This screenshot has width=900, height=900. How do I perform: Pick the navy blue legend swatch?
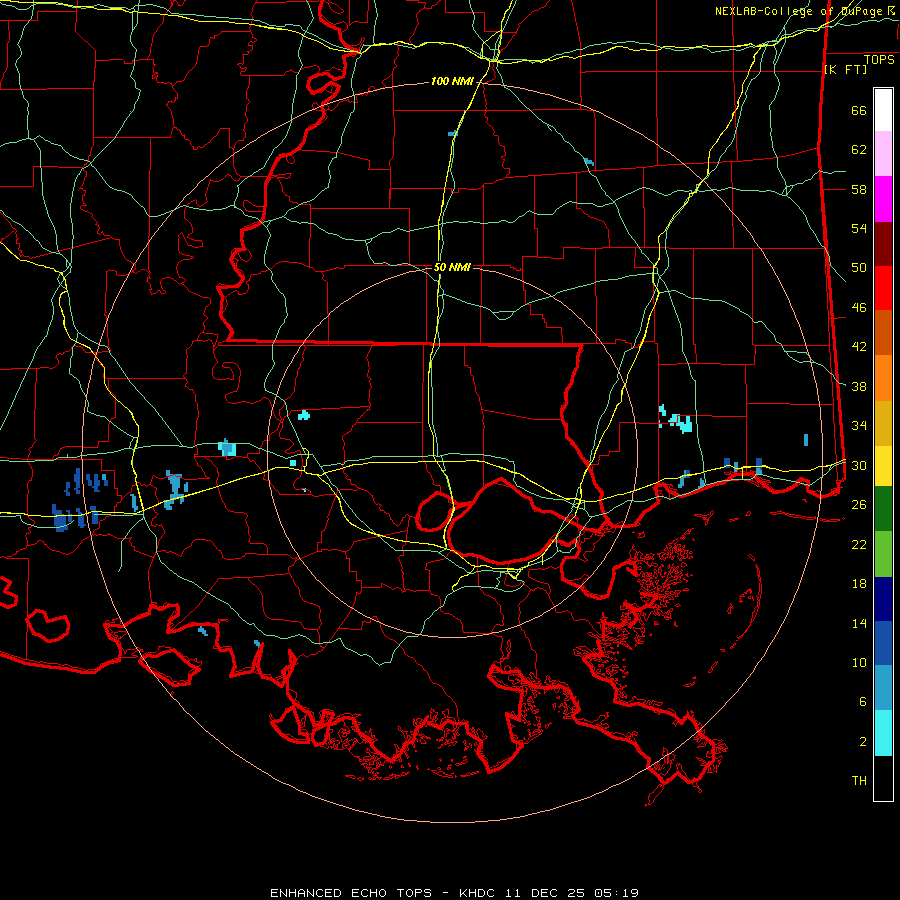click(x=883, y=599)
